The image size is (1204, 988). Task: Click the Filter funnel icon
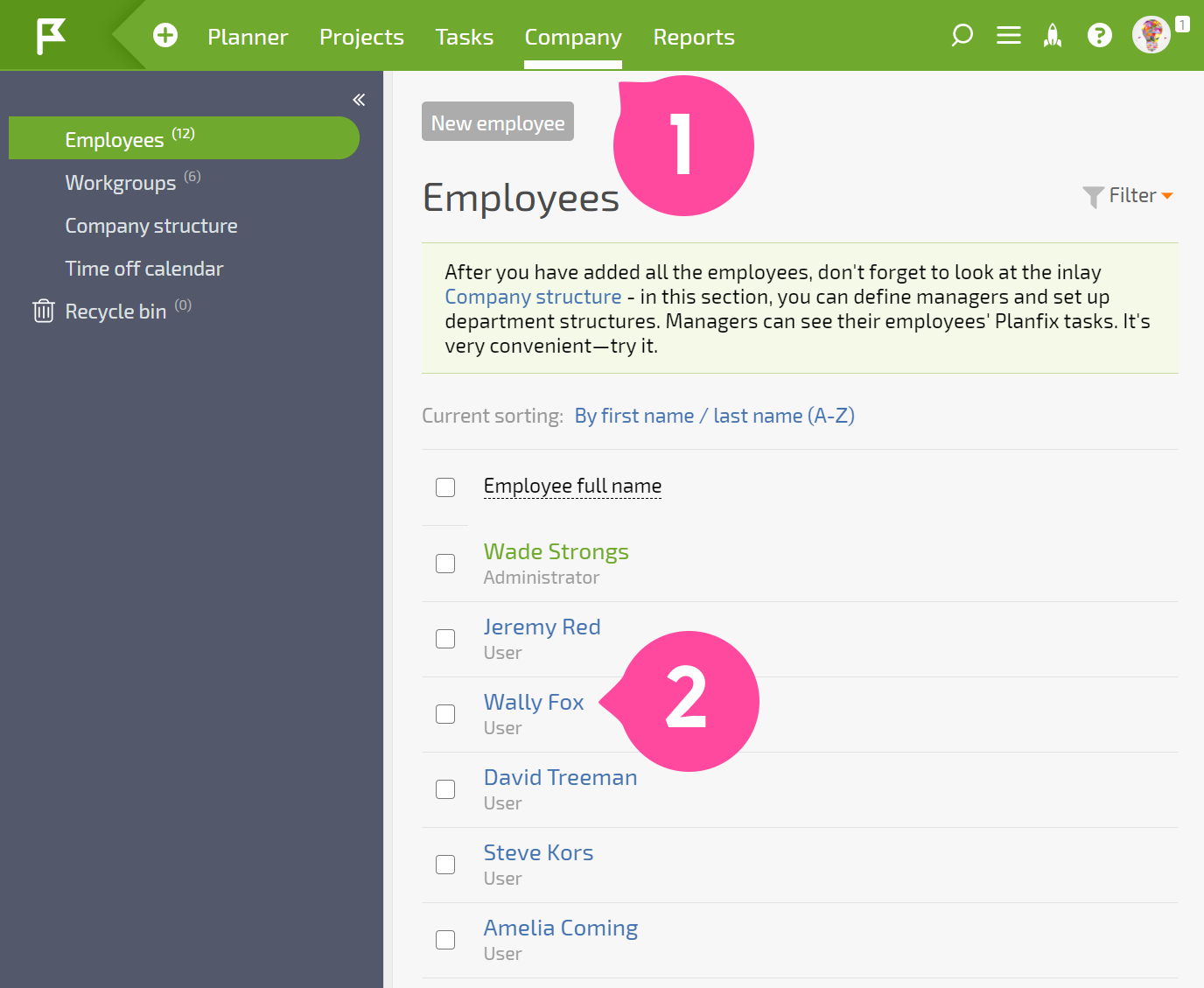[x=1093, y=197]
